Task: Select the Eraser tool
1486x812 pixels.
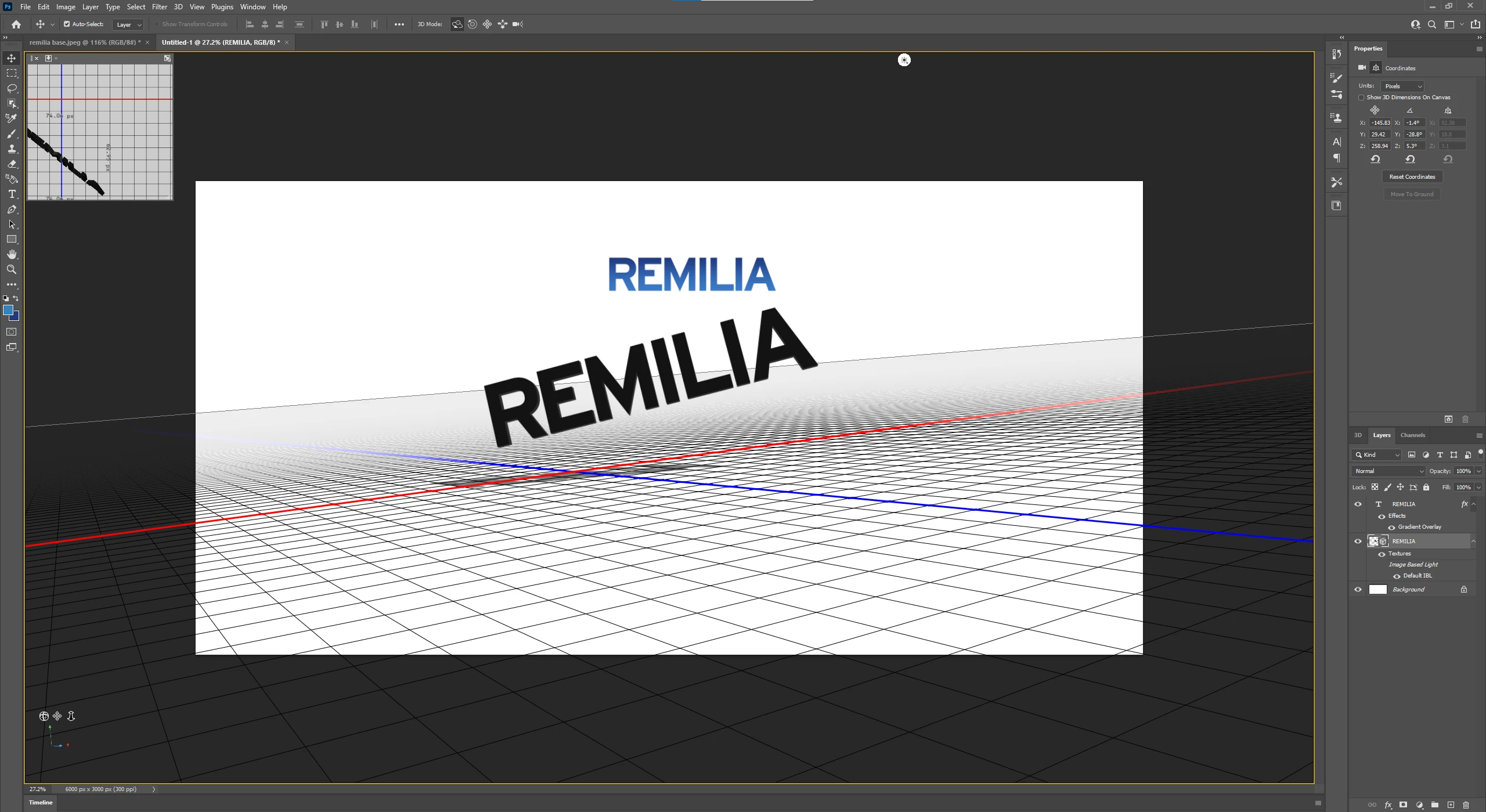Action: click(12, 164)
